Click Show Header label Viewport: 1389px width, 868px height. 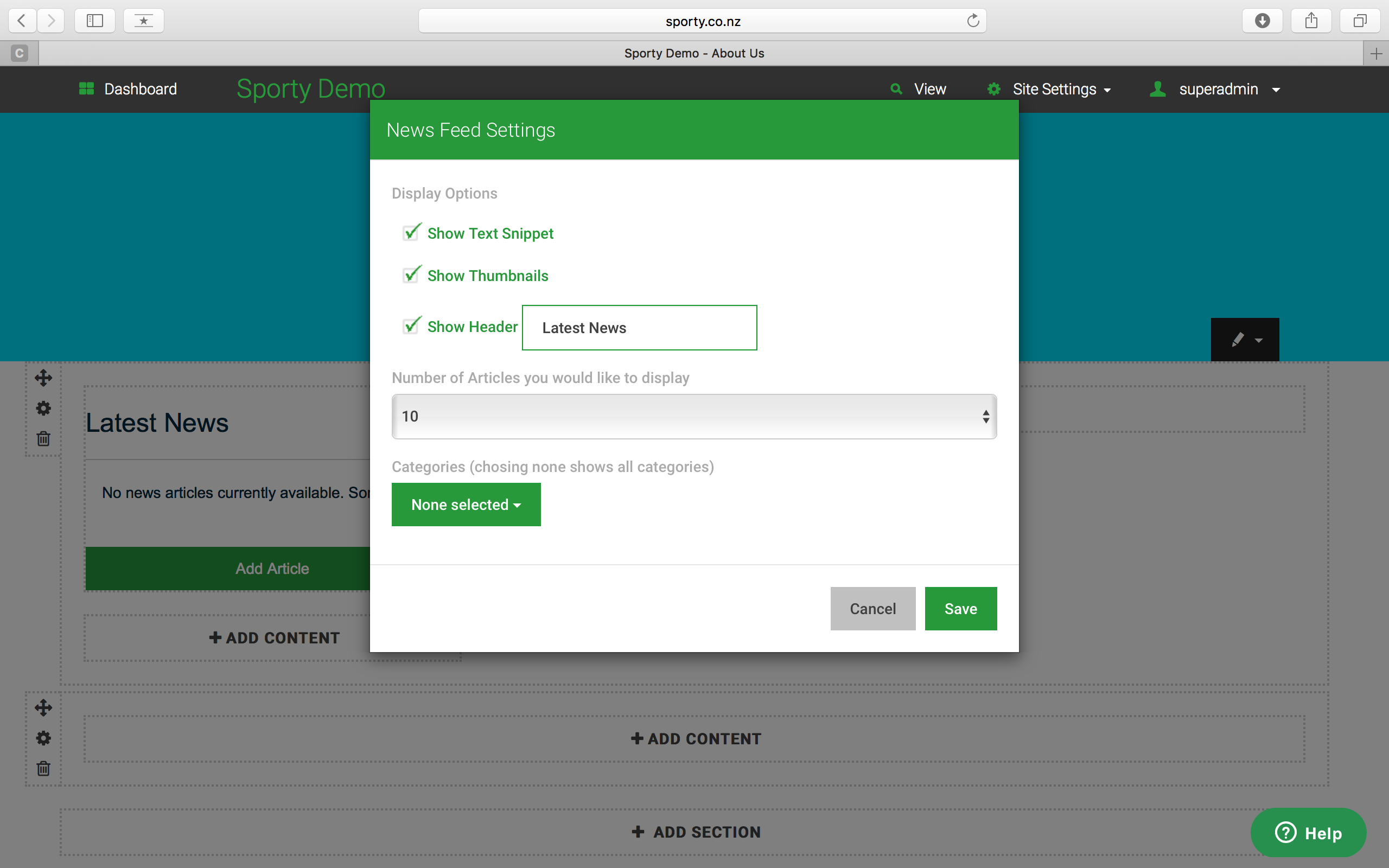[x=473, y=327]
